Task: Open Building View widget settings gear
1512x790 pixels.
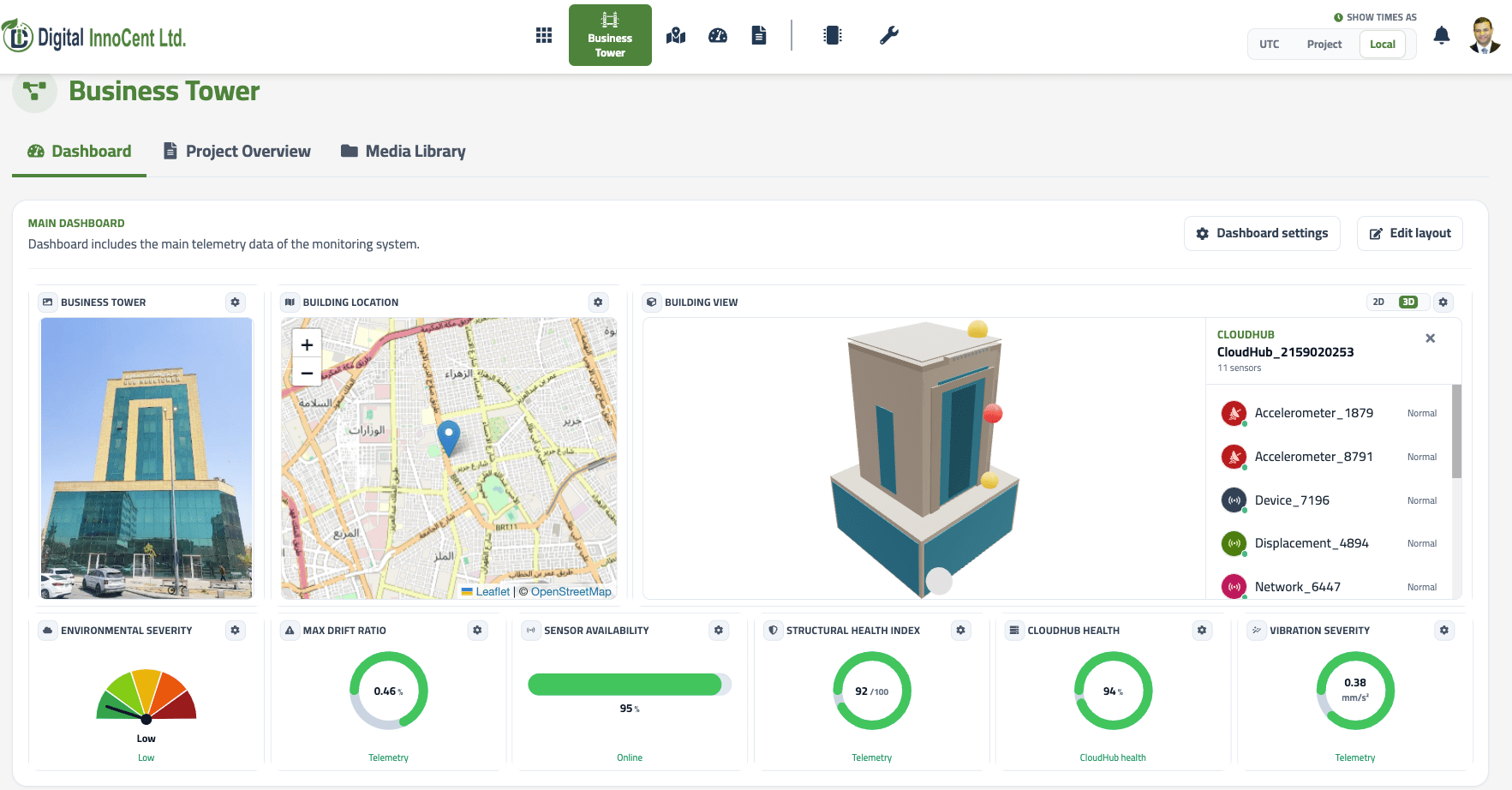Action: 1443,302
